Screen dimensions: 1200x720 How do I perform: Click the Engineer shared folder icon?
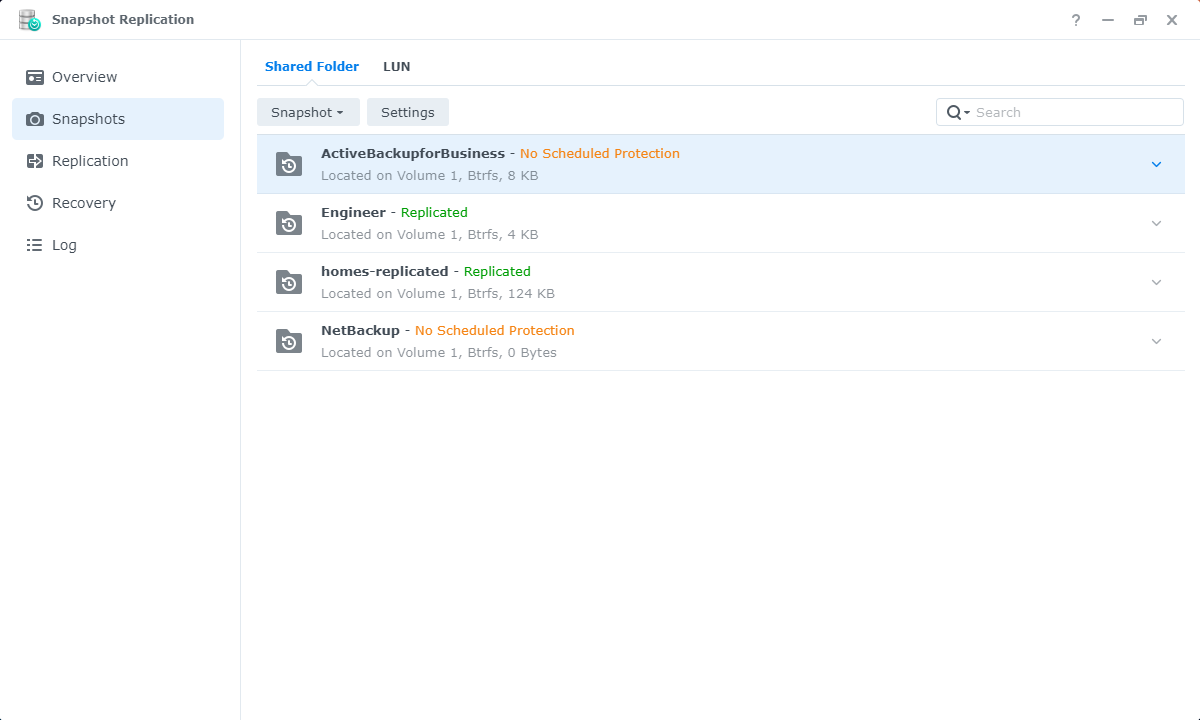[x=289, y=223]
